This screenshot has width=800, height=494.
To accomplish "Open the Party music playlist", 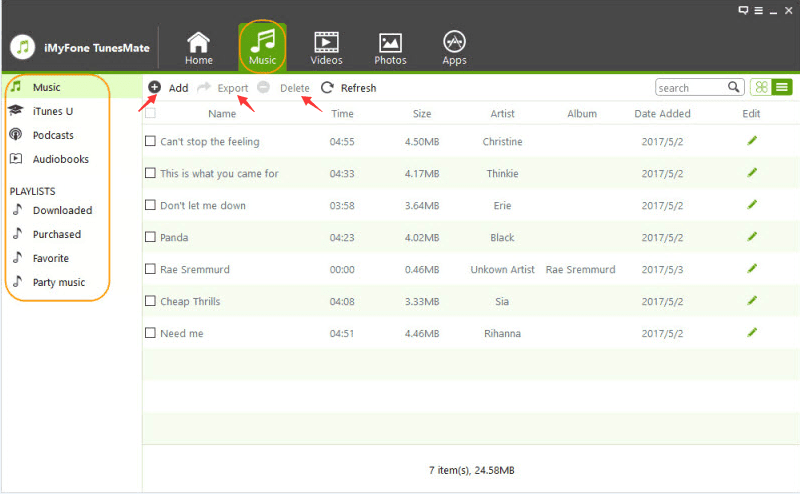I will (59, 282).
